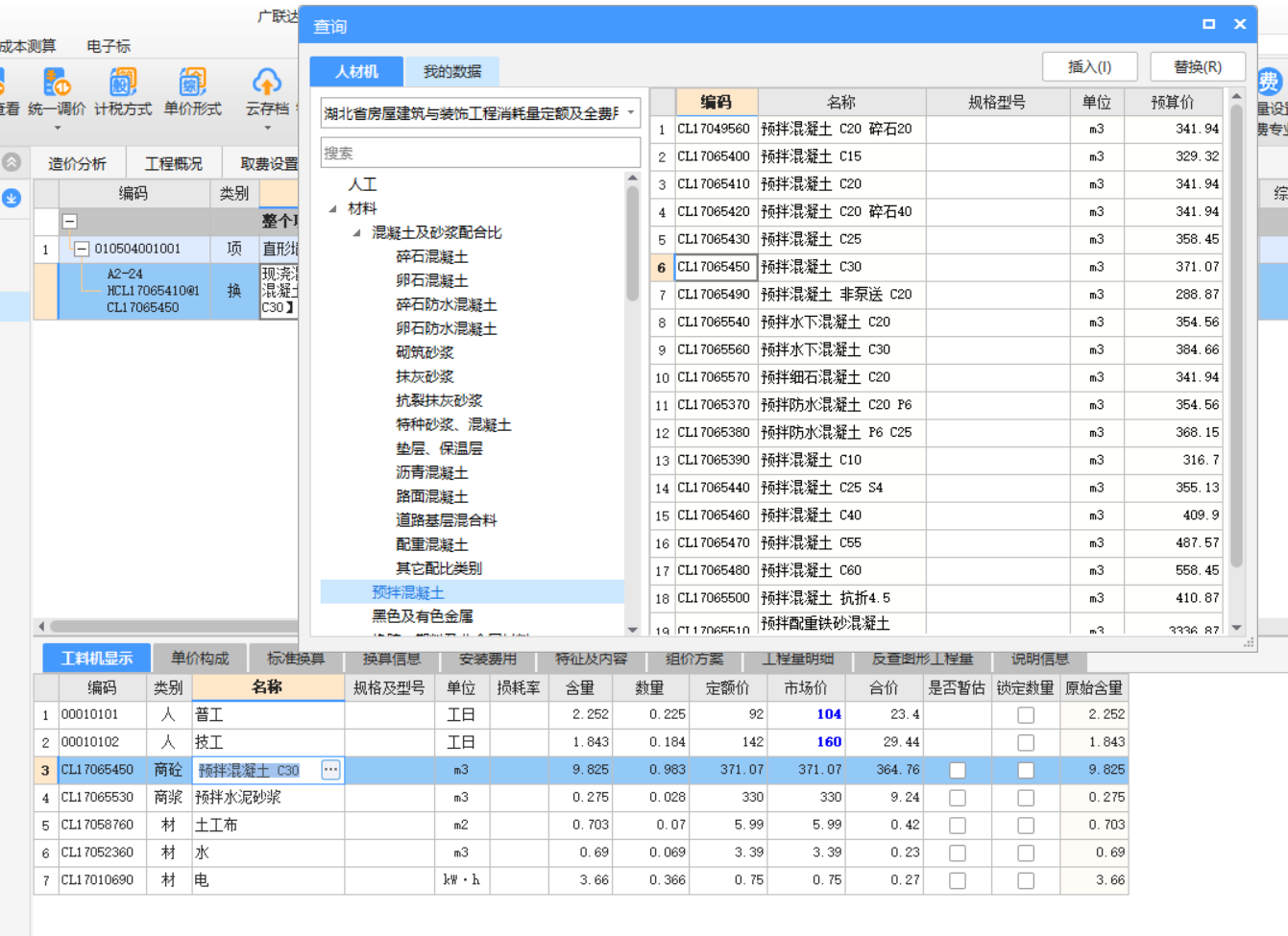Toggle 是否暂估 for CL17065450 row

pyautogui.click(x=958, y=770)
